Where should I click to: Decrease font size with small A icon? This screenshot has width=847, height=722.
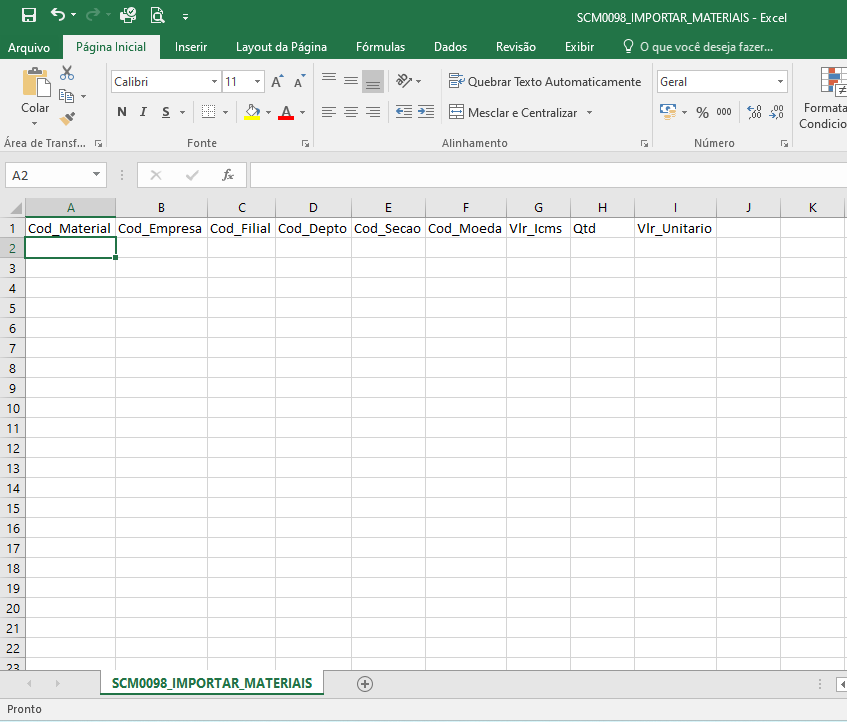(299, 82)
